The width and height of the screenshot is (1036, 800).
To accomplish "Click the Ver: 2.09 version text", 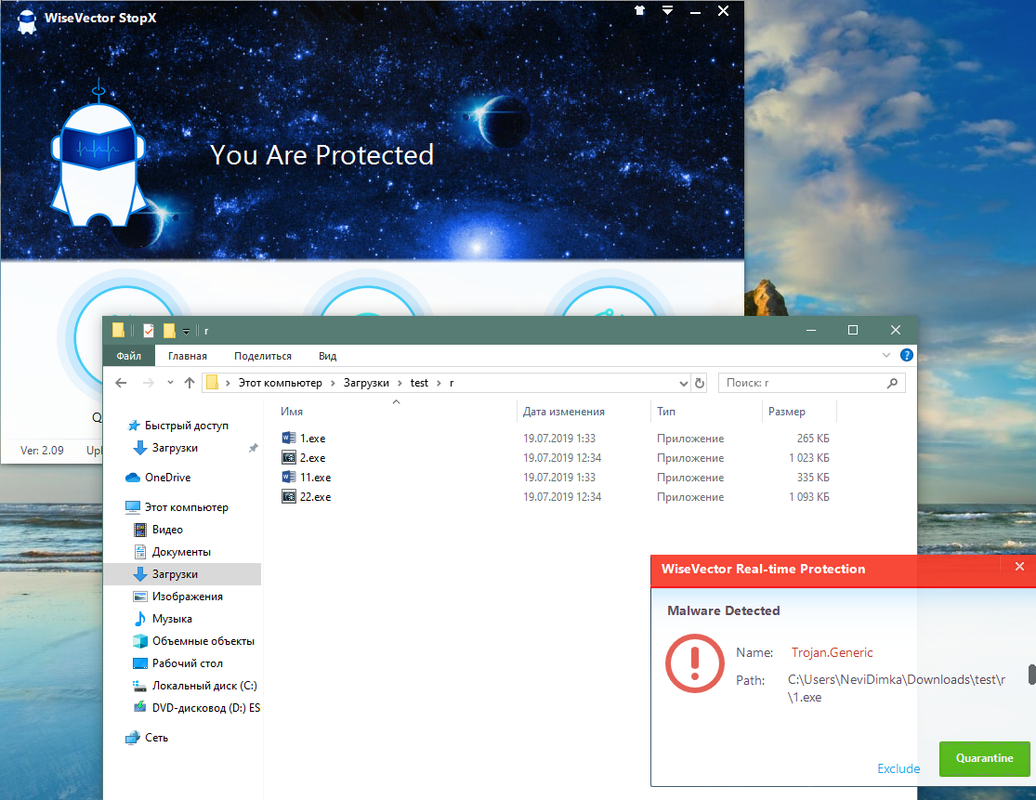I will point(42,451).
